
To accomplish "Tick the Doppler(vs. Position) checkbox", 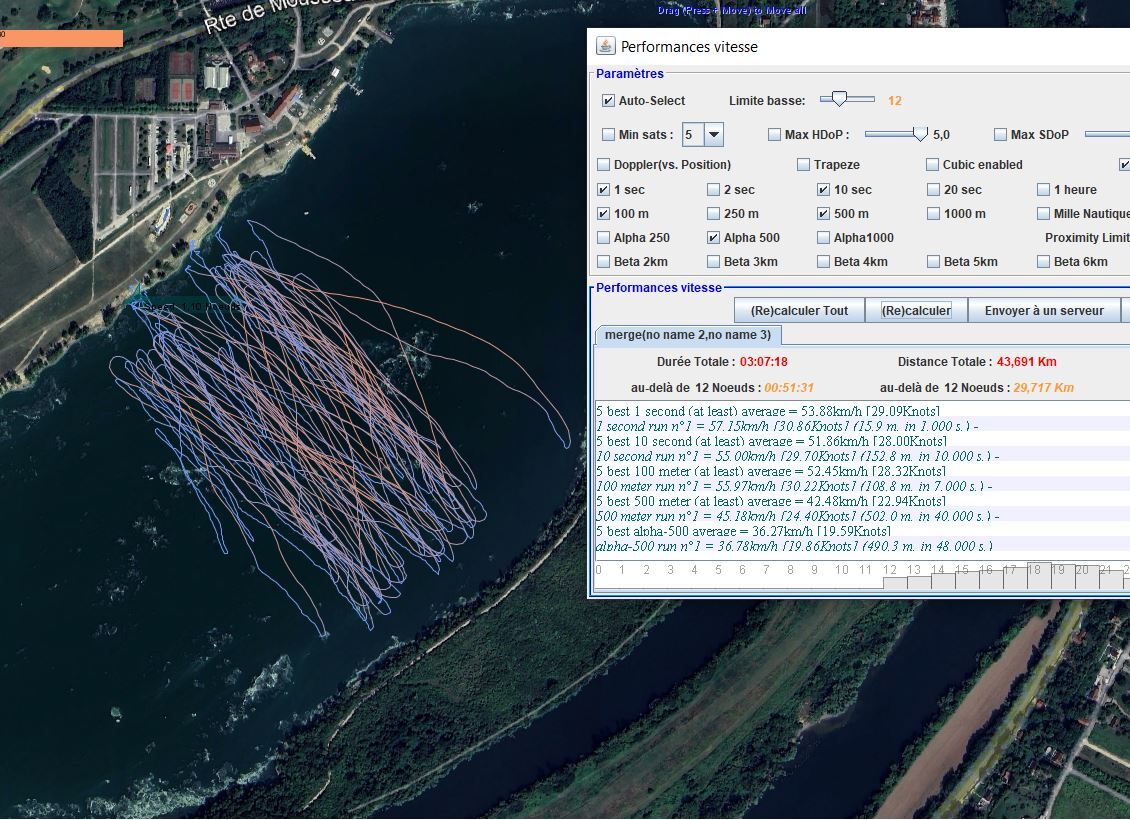I will (x=604, y=165).
